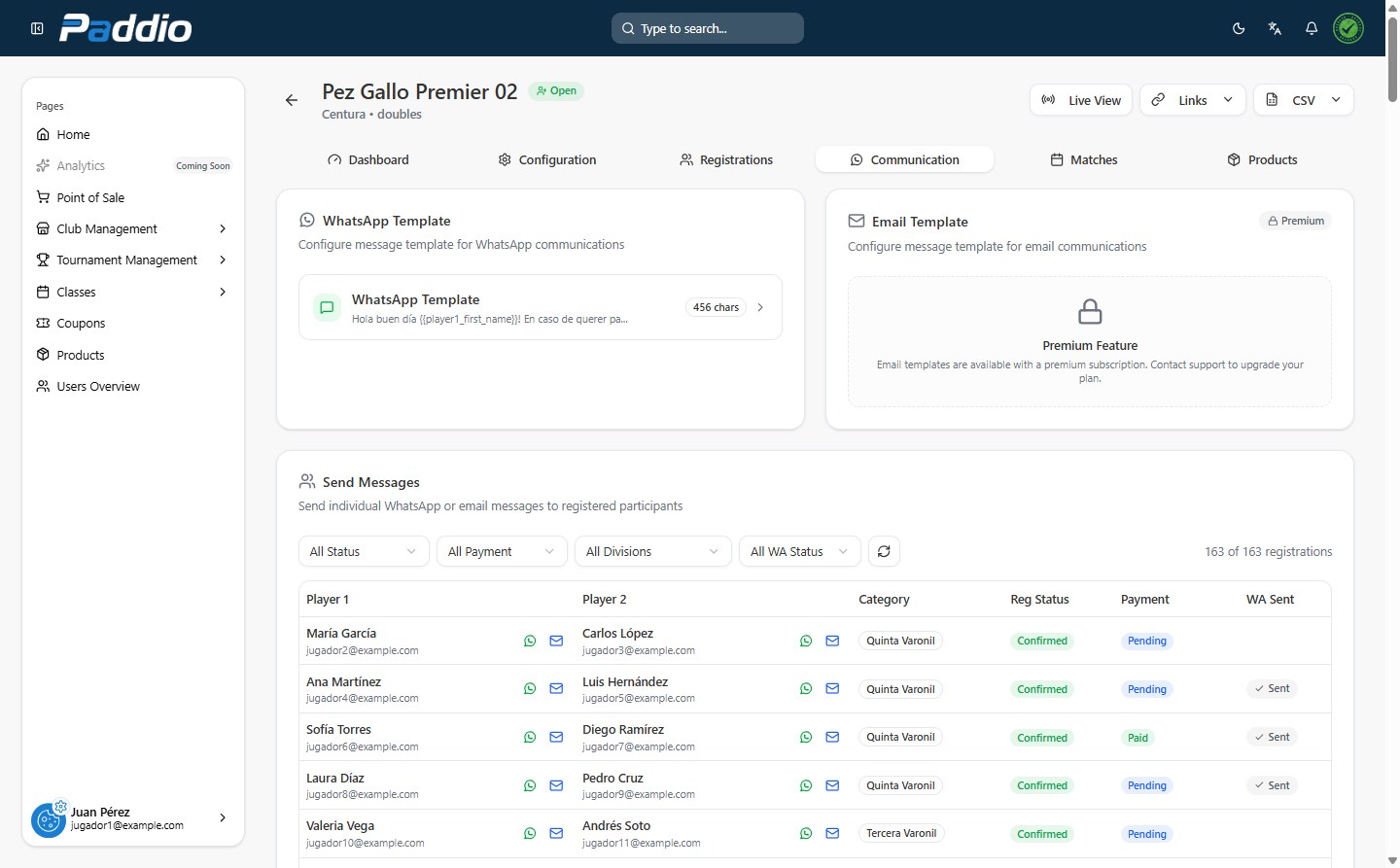Click the search input field
The height and width of the screenshot is (868, 1400).
coord(708,28)
